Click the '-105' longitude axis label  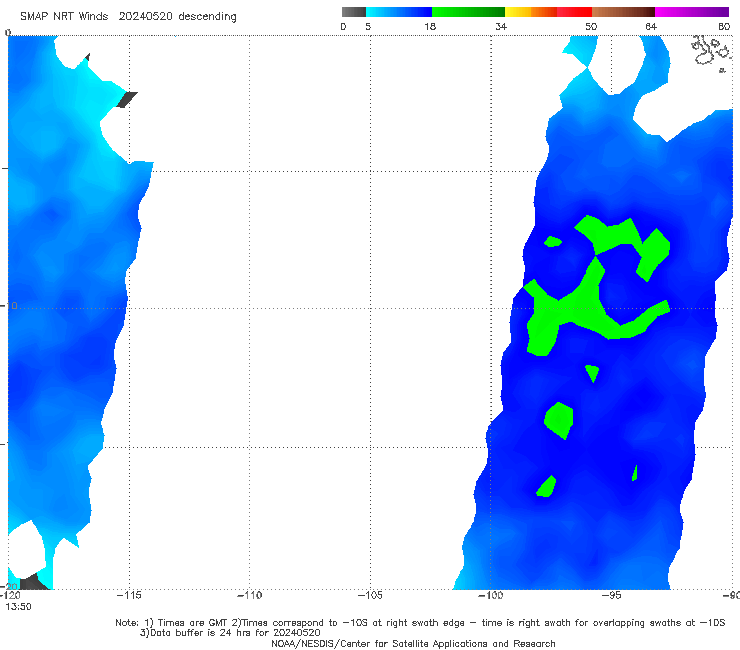[x=370, y=595]
